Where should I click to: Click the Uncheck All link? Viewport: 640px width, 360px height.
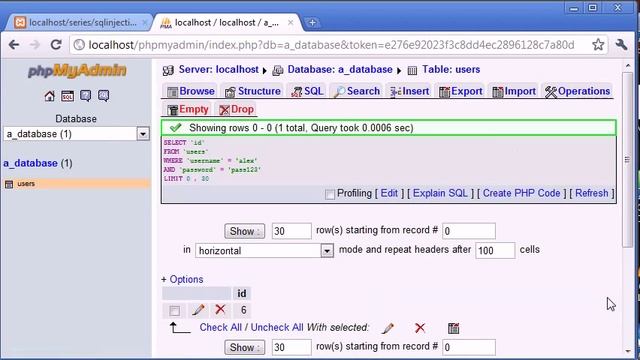(x=277, y=327)
